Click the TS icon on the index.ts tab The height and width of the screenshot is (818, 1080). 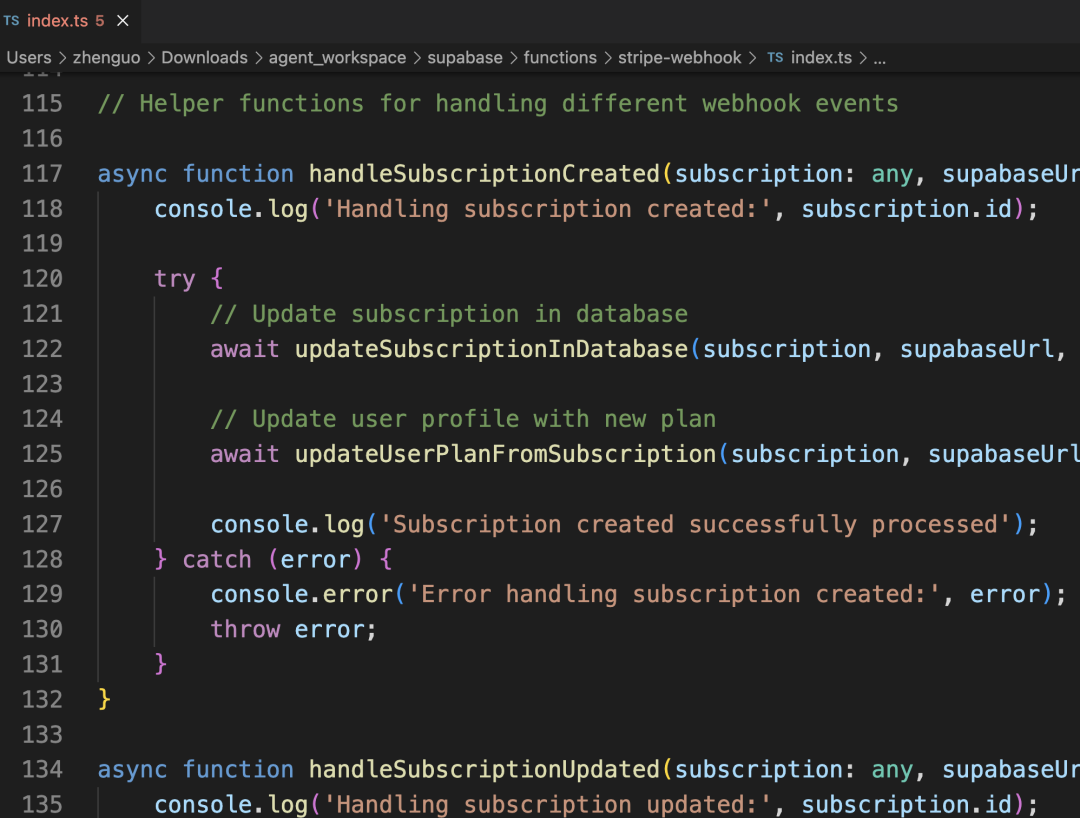12,21
